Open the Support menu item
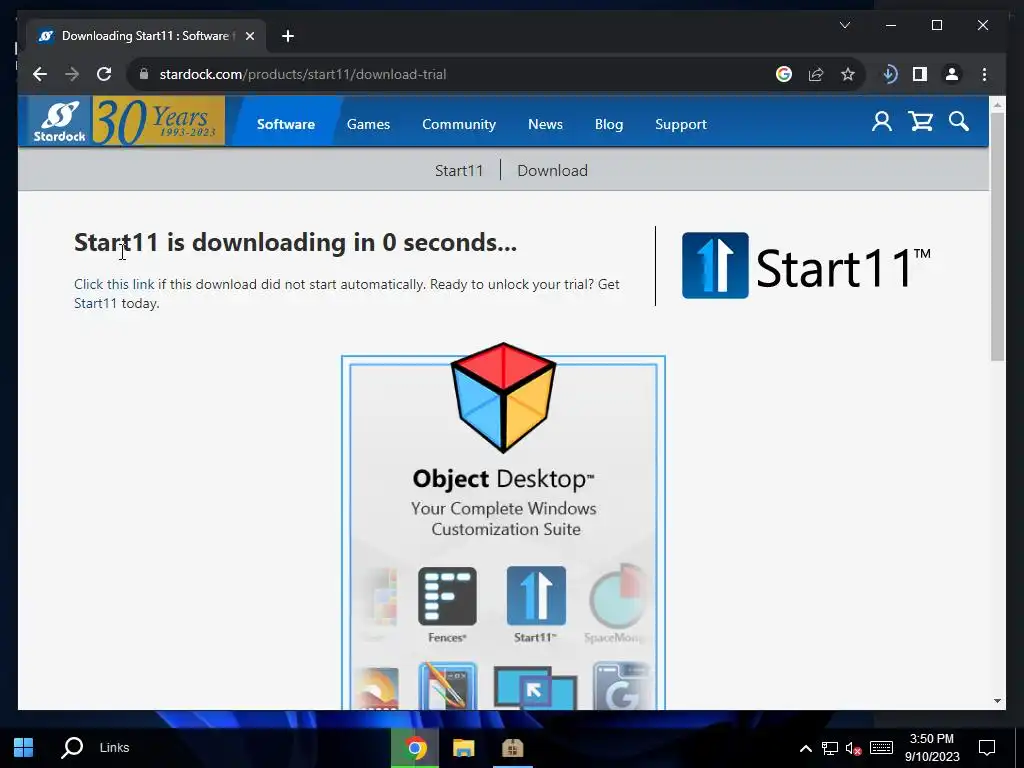Screen dimensions: 1024x768 [680, 124]
